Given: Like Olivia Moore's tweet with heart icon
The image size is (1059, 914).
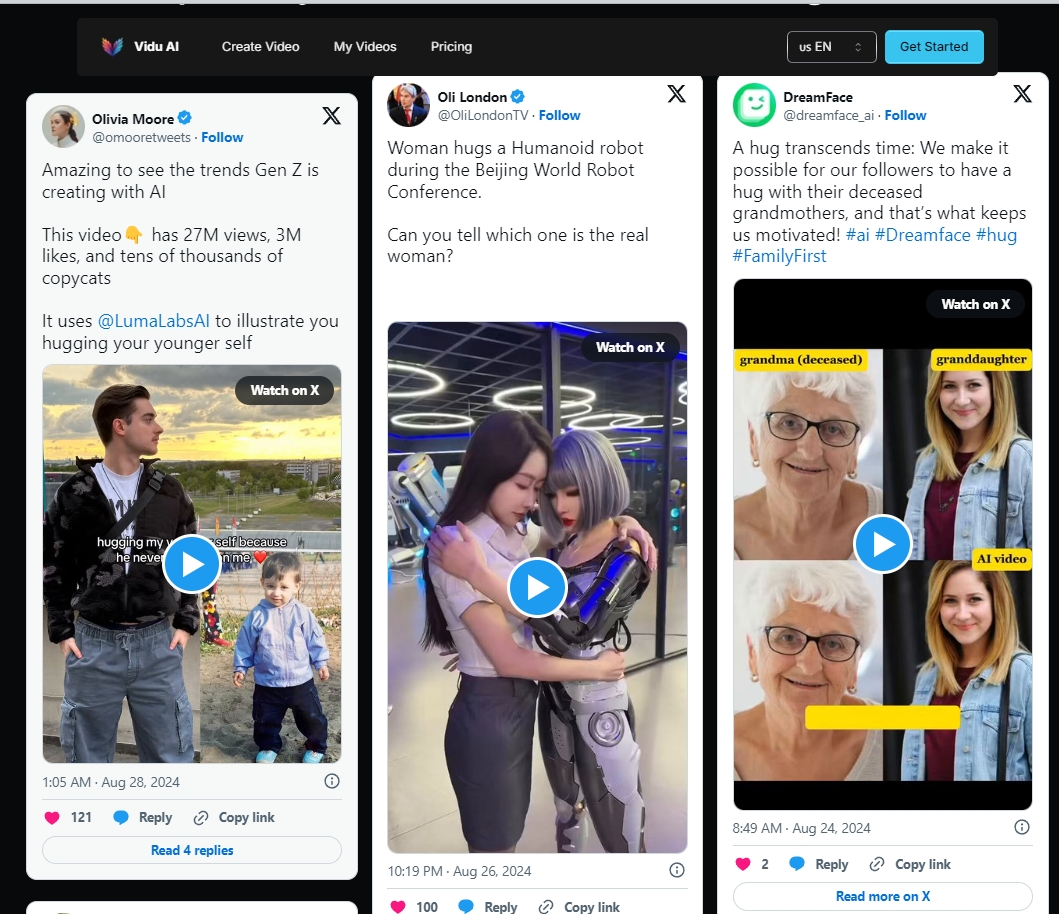Looking at the screenshot, I should 53,817.
